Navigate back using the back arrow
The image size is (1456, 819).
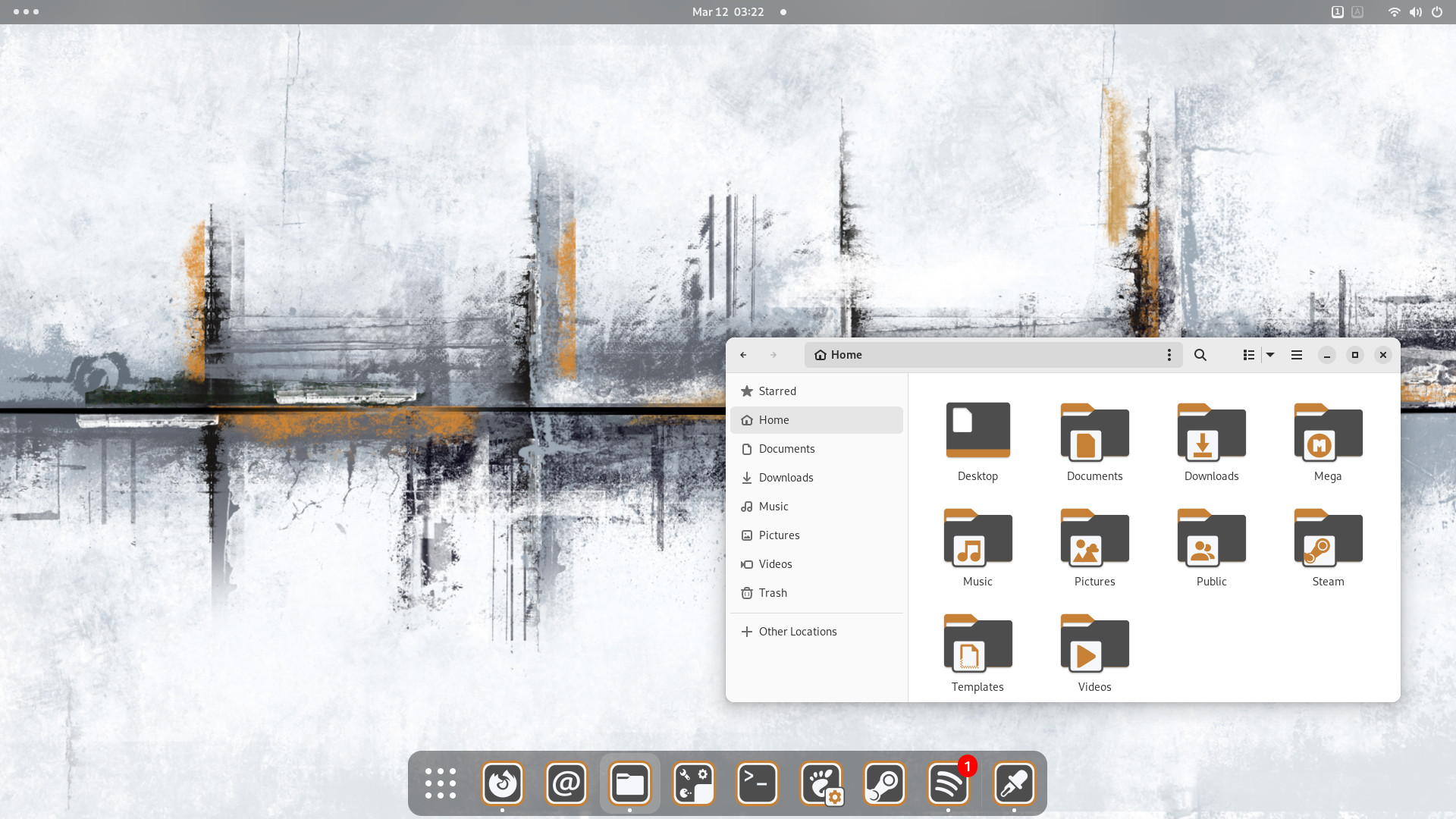[743, 354]
